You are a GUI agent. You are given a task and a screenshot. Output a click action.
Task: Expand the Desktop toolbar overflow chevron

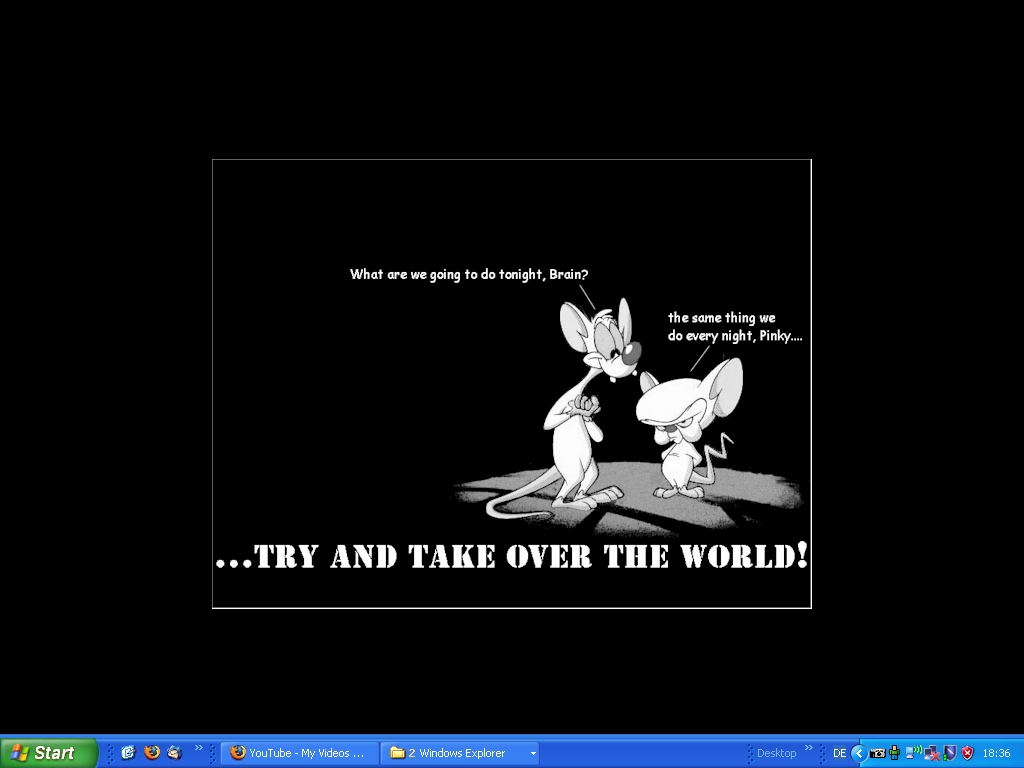tap(809, 748)
